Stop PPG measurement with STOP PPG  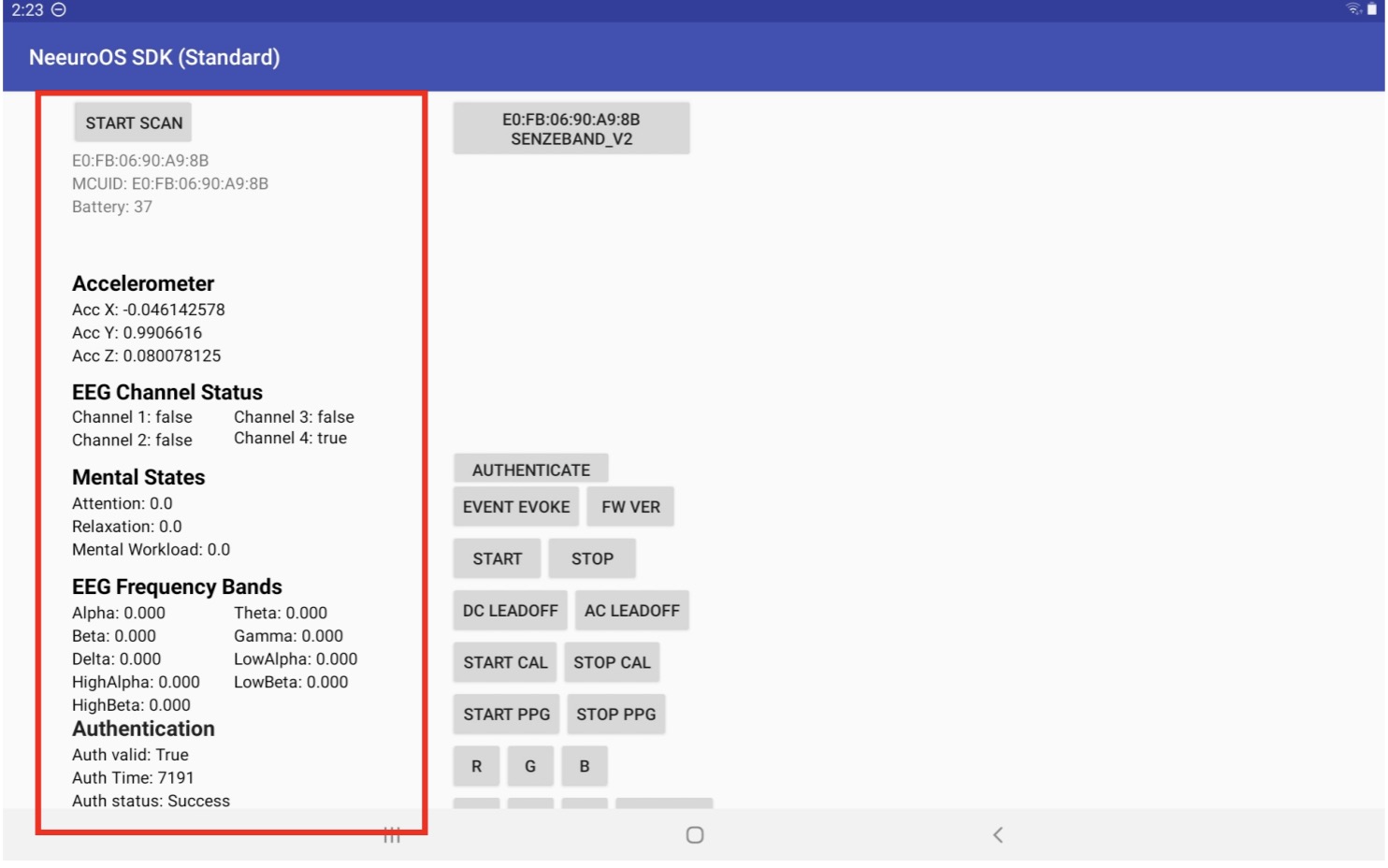point(616,715)
